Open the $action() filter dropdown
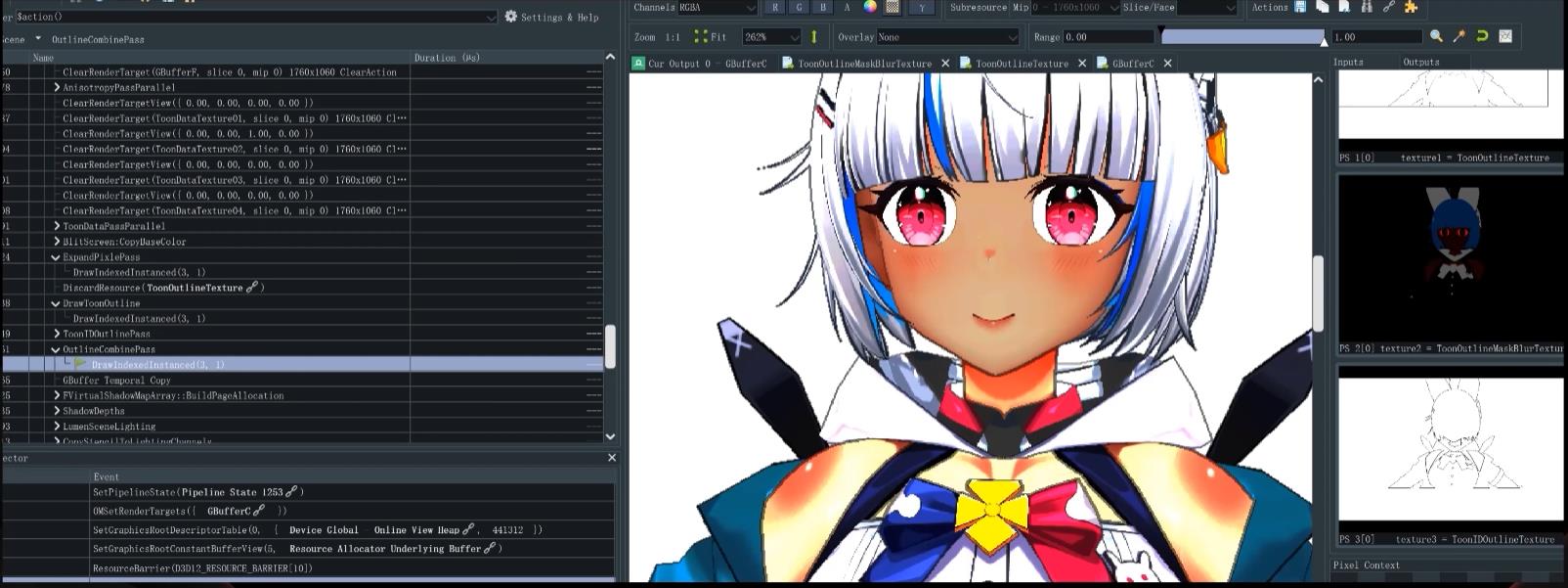Image resolution: width=1568 pixels, height=588 pixels. point(256,17)
